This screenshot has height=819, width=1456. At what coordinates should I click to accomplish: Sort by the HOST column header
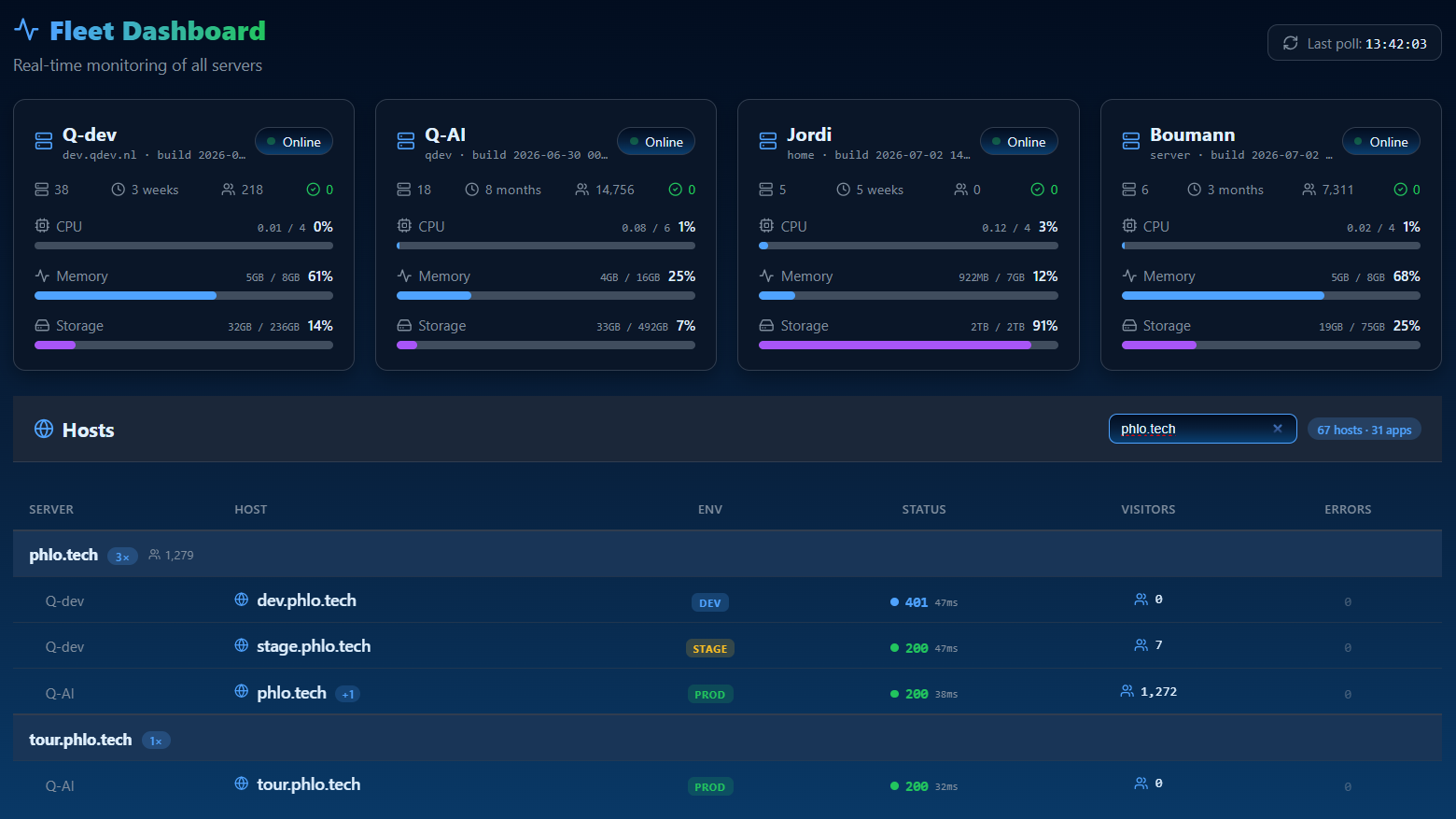pyautogui.click(x=251, y=509)
